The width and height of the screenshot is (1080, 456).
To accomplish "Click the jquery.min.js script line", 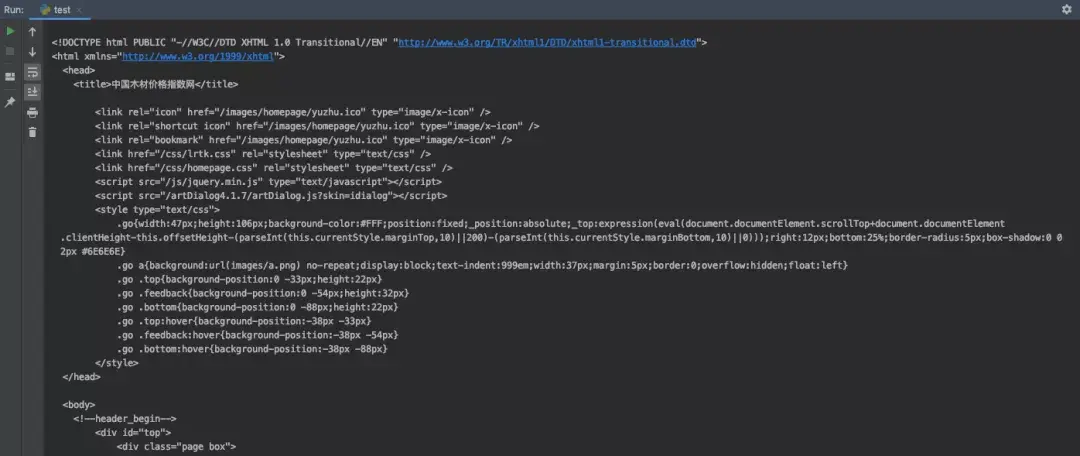I will [x=269, y=182].
